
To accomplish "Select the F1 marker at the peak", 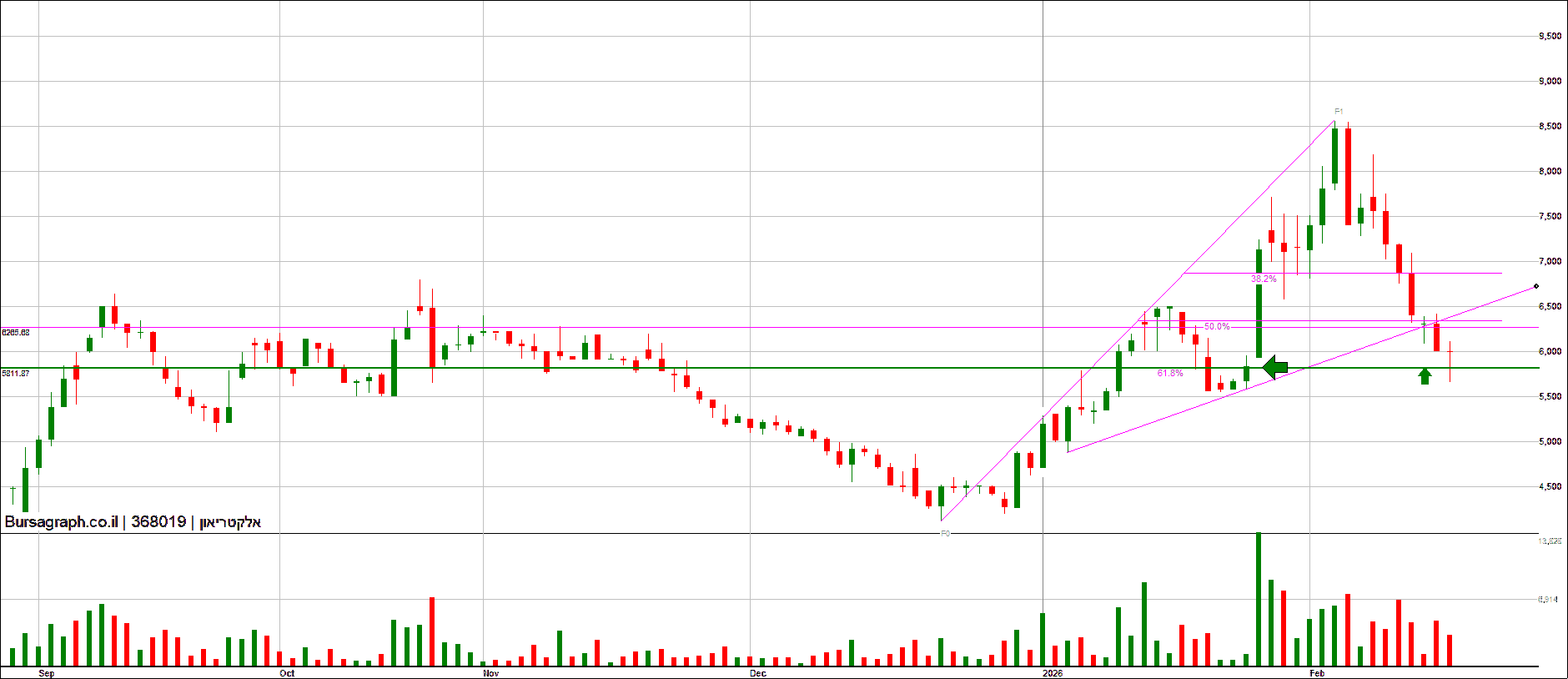I will [1339, 112].
